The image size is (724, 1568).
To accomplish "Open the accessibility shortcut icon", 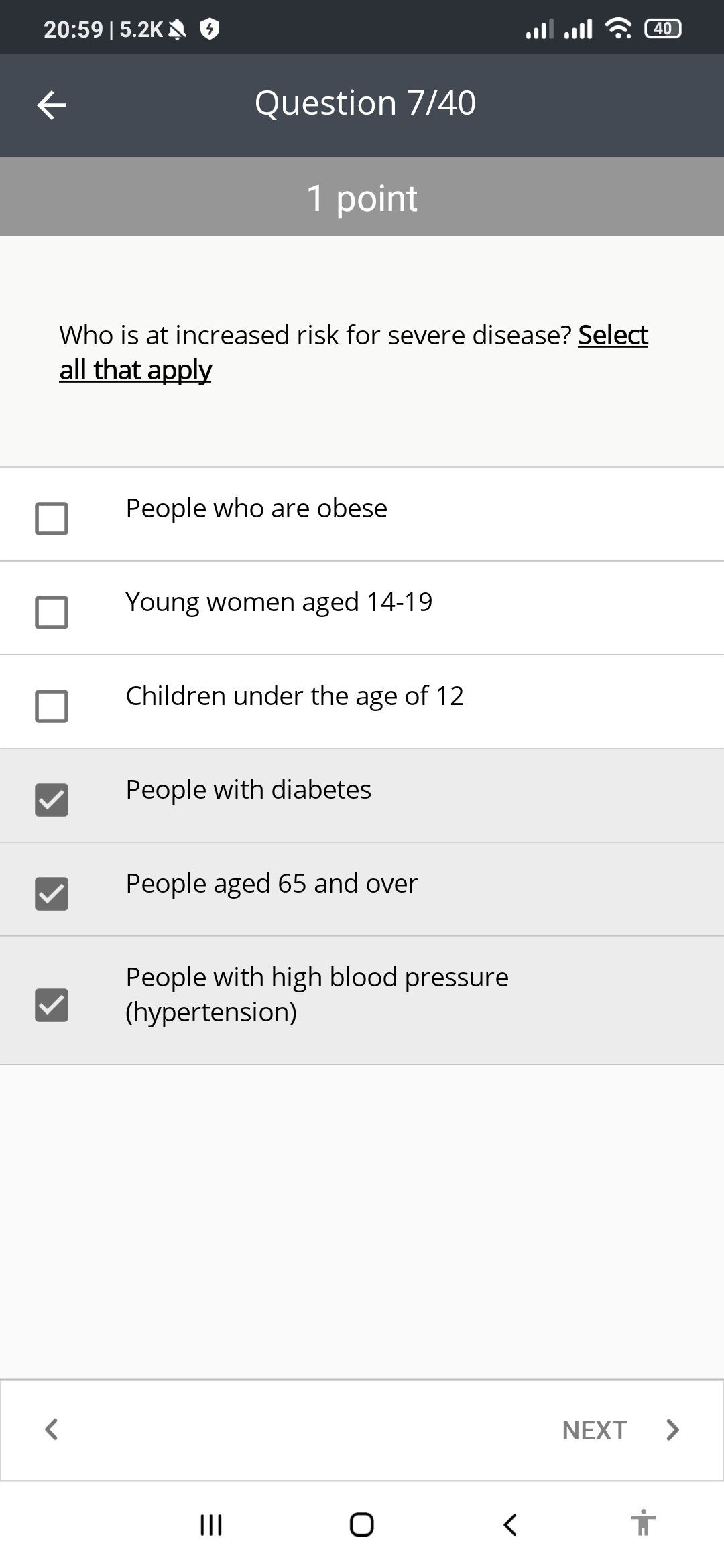I will [642, 1523].
